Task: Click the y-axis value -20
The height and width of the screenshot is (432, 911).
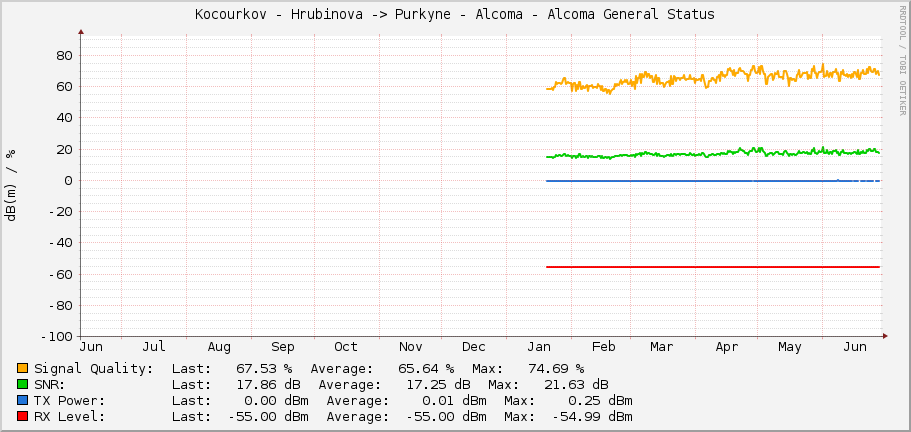Action: (x=60, y=212)
